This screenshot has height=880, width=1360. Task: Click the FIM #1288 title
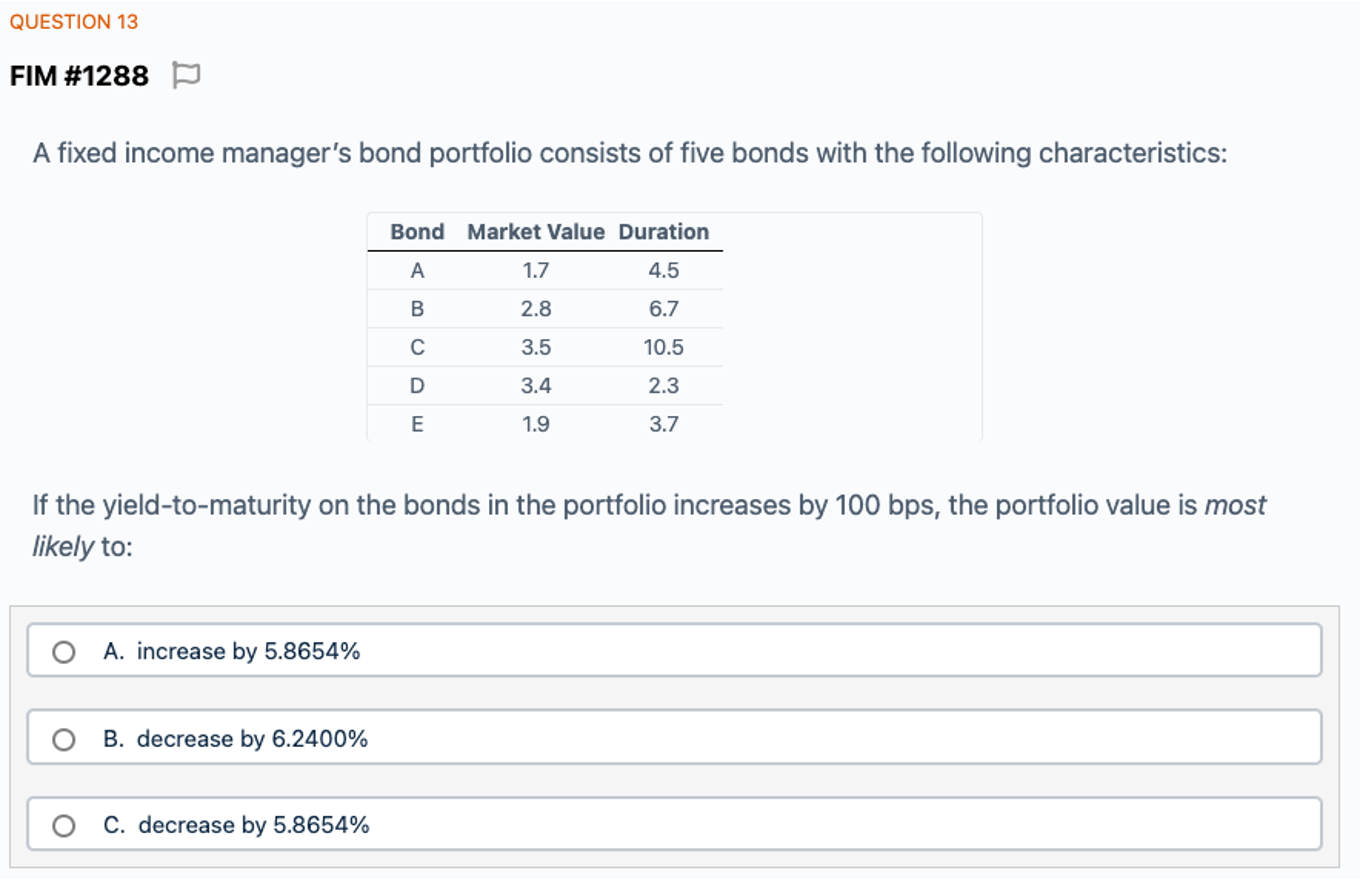[x=80, y=76]
